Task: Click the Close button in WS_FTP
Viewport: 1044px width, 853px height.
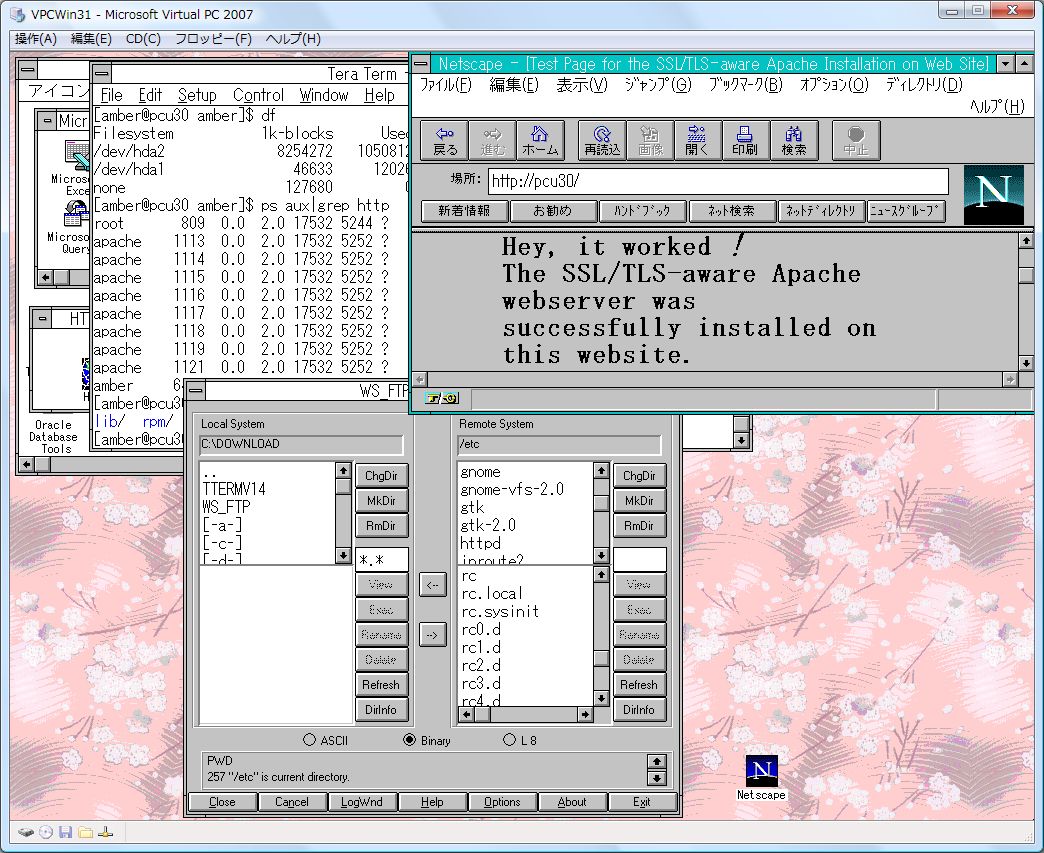Action: tap(222, 802)
